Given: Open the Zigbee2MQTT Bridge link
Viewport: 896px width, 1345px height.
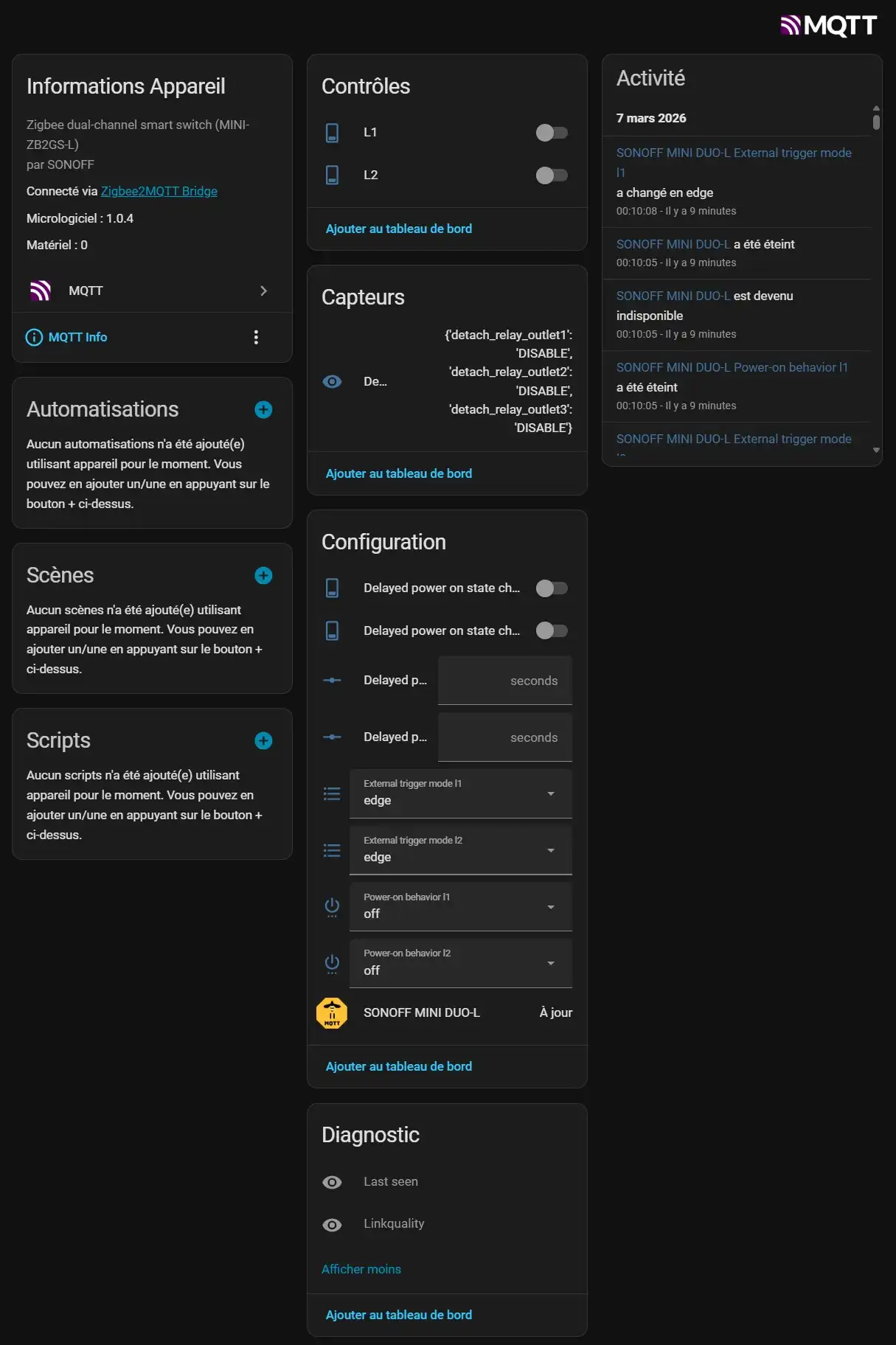Looking at the screenshot, I should 159,192.
